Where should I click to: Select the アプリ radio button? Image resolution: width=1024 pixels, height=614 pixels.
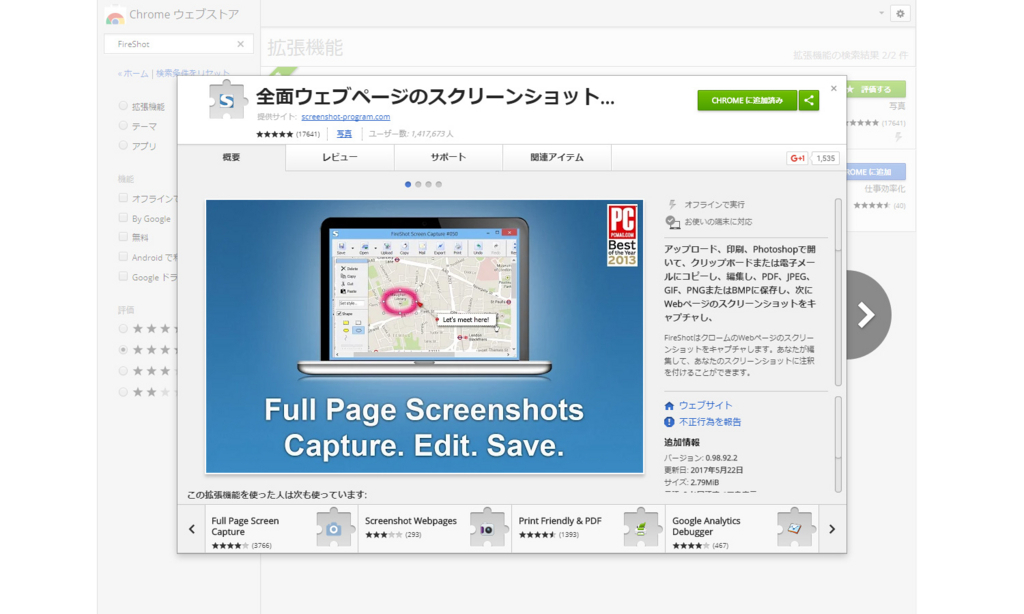tap(123, 146)
